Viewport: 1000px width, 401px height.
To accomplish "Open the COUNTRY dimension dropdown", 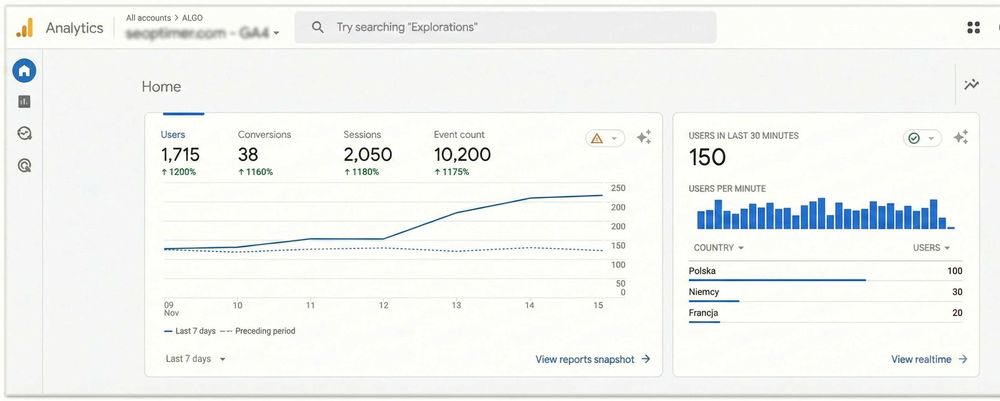I will click(719, 248).
